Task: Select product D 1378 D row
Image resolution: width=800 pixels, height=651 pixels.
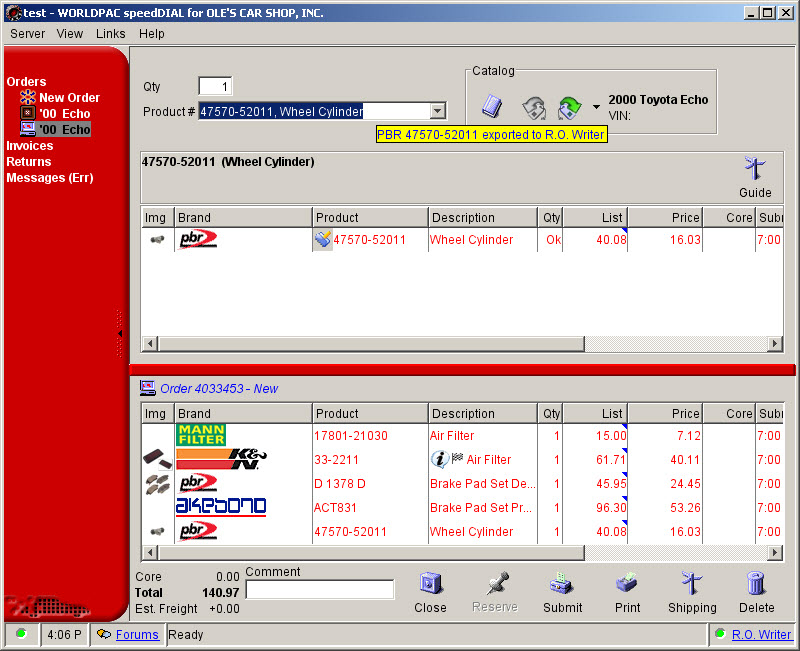Action: pyautogui.click(x=340, y=484)
